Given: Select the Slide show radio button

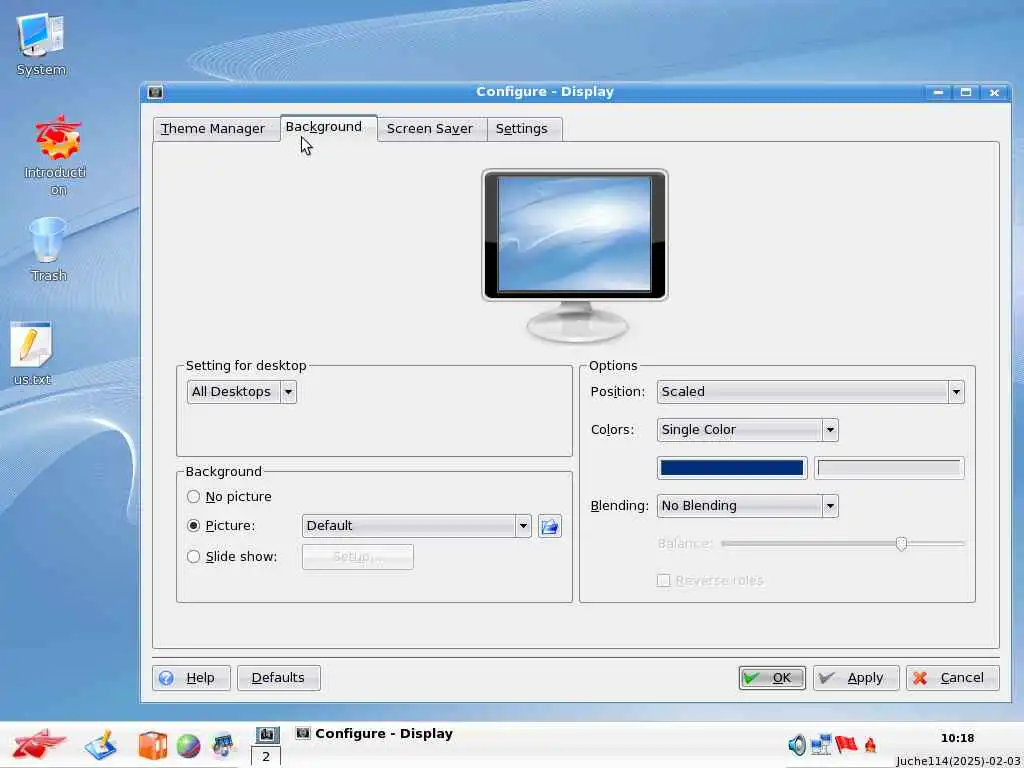Looking at the screenshot, I should (x=193, y=557).
